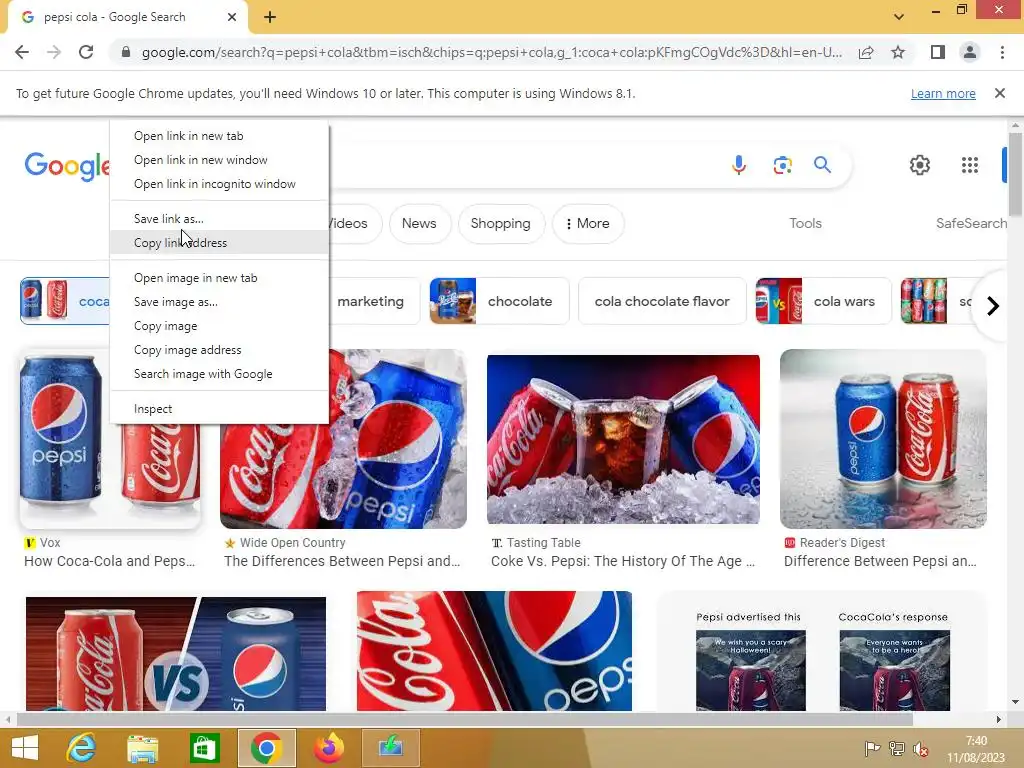Go back with the browser back arrow
Image resolution: width=1024 pixels, height=768 pixels.
coord(22,52)
